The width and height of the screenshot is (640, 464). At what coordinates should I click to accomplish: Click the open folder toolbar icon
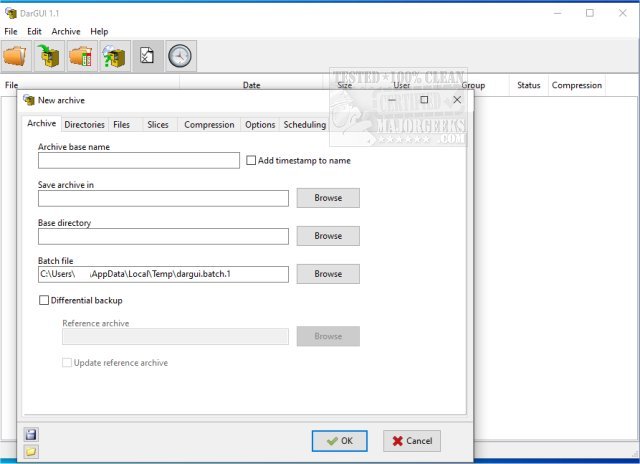point(17,57)
